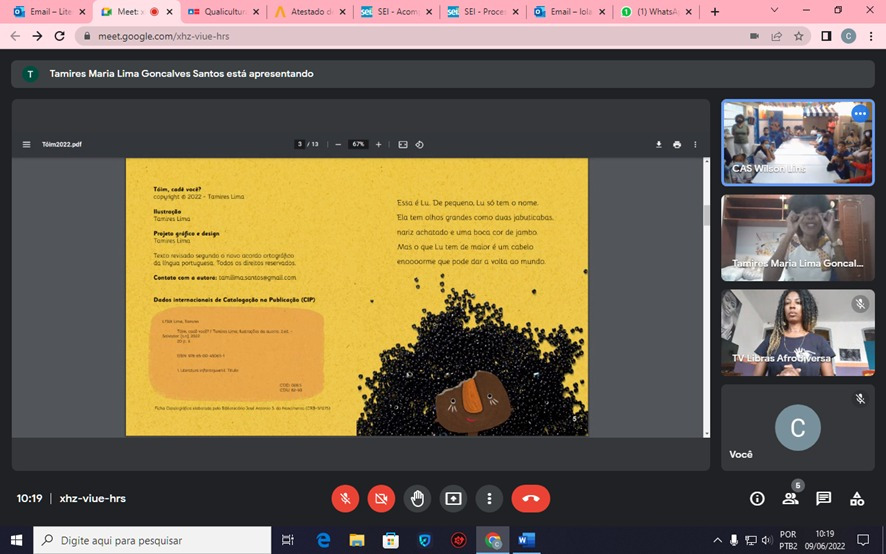Open volume control in system tray
Screen dimensions: 886x554
tap(767, 540)
